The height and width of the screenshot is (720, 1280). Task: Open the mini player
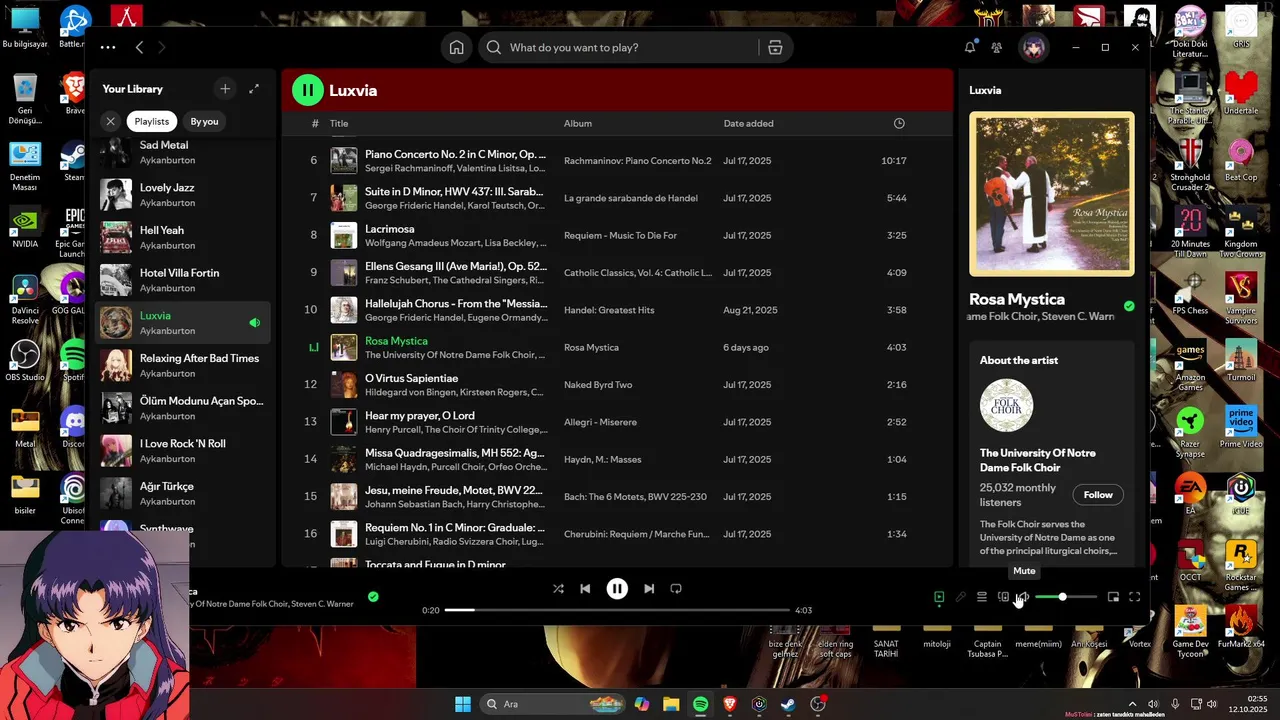[1113, 597]
